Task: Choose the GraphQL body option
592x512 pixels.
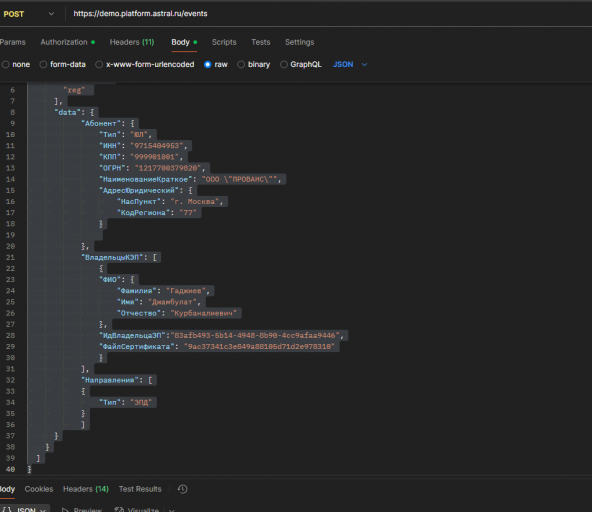Action: (284, 65)
